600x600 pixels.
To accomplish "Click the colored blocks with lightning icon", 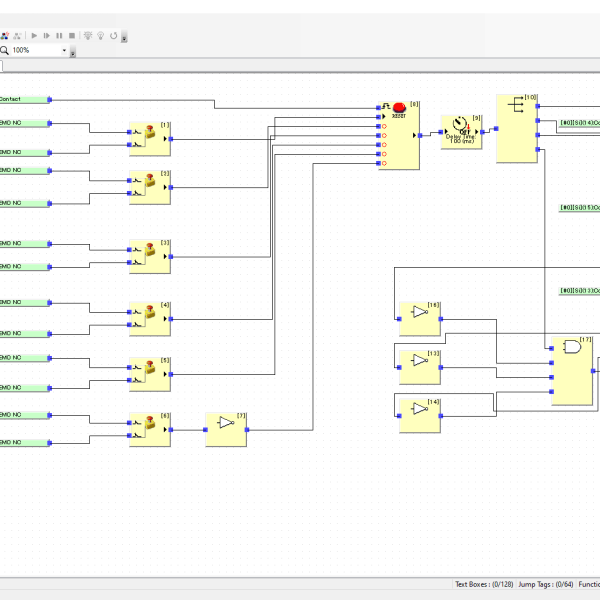I will click(x=5, y=36).
